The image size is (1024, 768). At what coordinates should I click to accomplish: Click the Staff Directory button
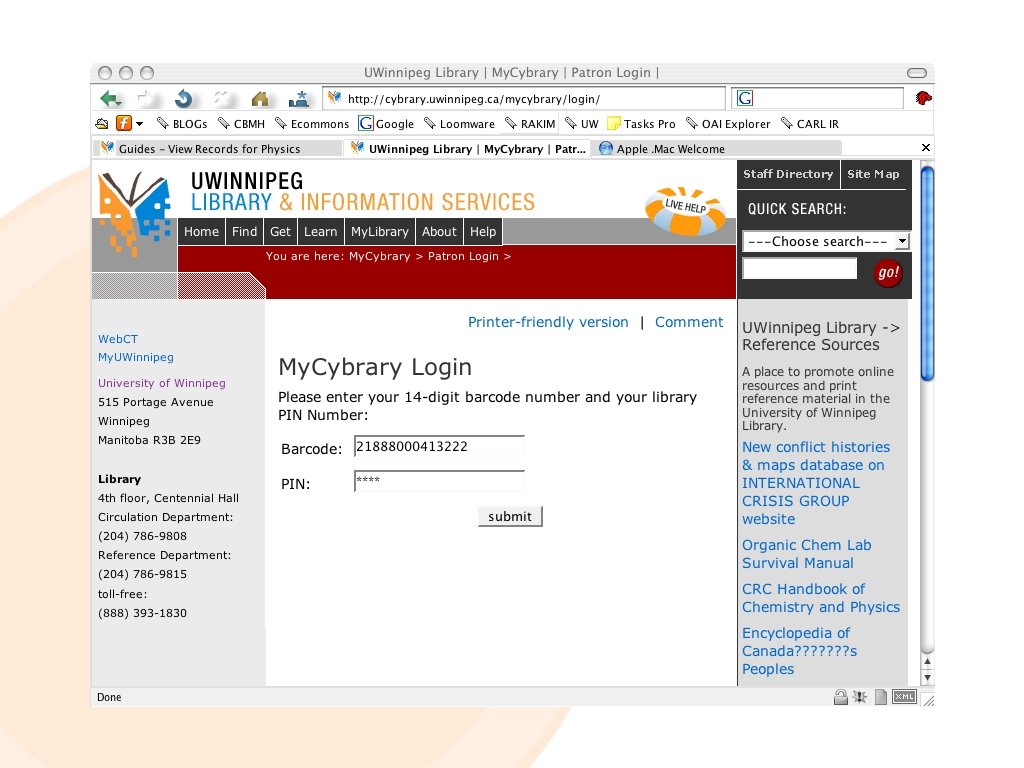[x=788, y=174]
